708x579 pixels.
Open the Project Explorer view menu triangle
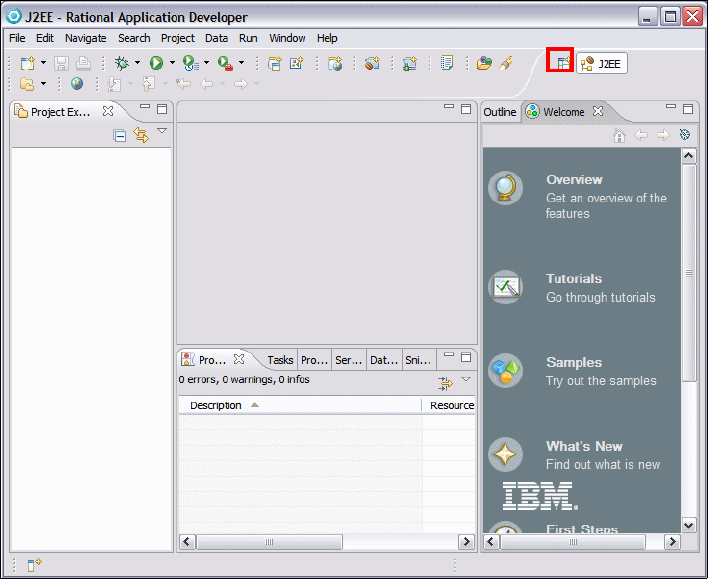tap(162, 131)
